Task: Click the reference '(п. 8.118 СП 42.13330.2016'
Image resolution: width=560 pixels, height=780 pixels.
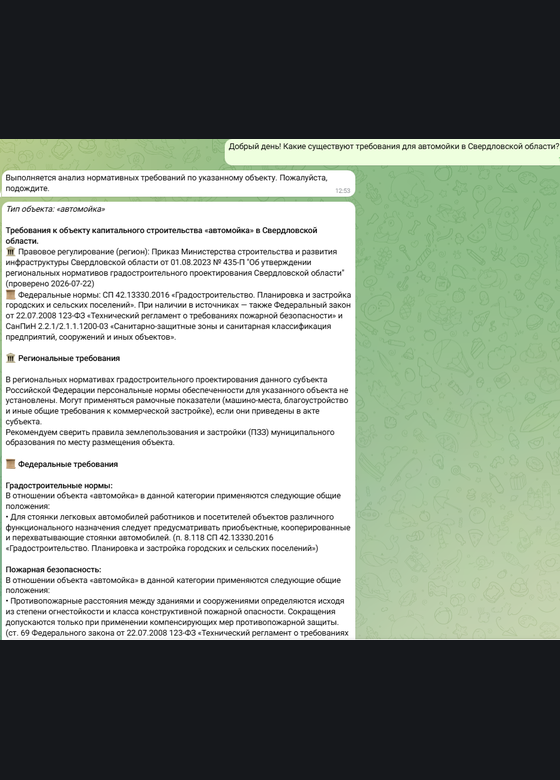Action: click(223, 538)
